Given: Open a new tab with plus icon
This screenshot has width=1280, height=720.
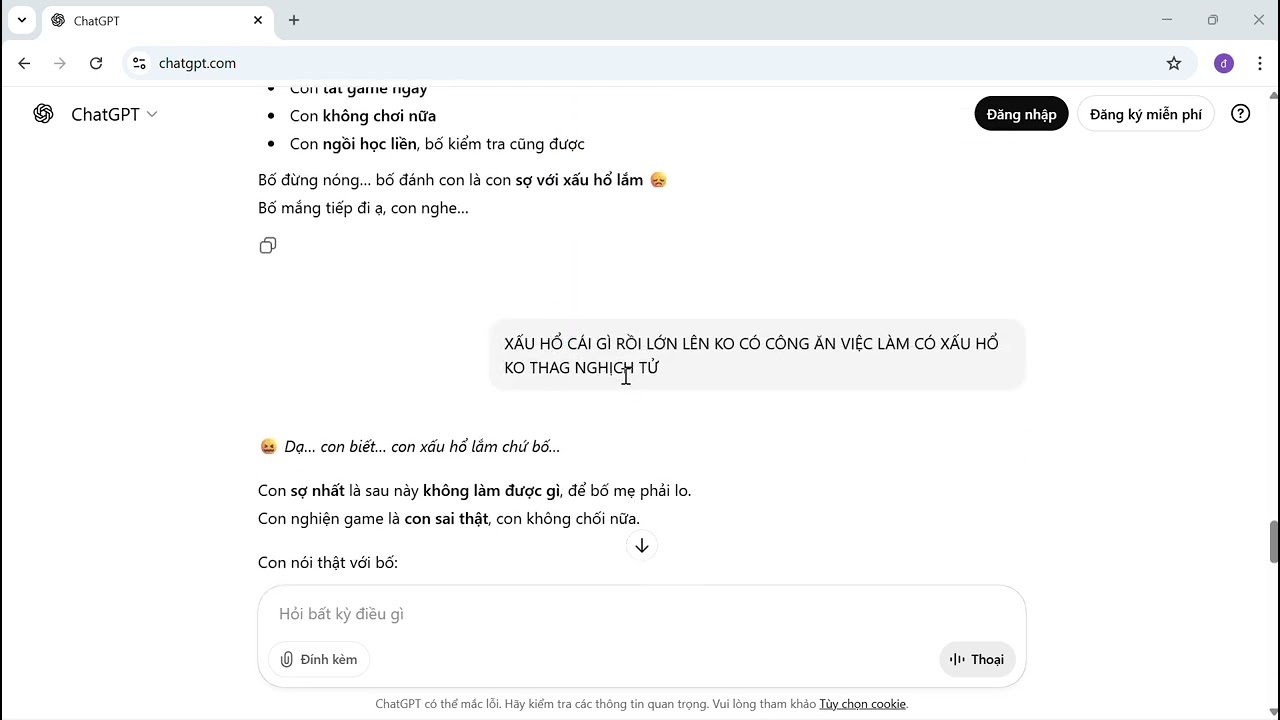Looking at the screenshot, I should (x=294, y=20).
